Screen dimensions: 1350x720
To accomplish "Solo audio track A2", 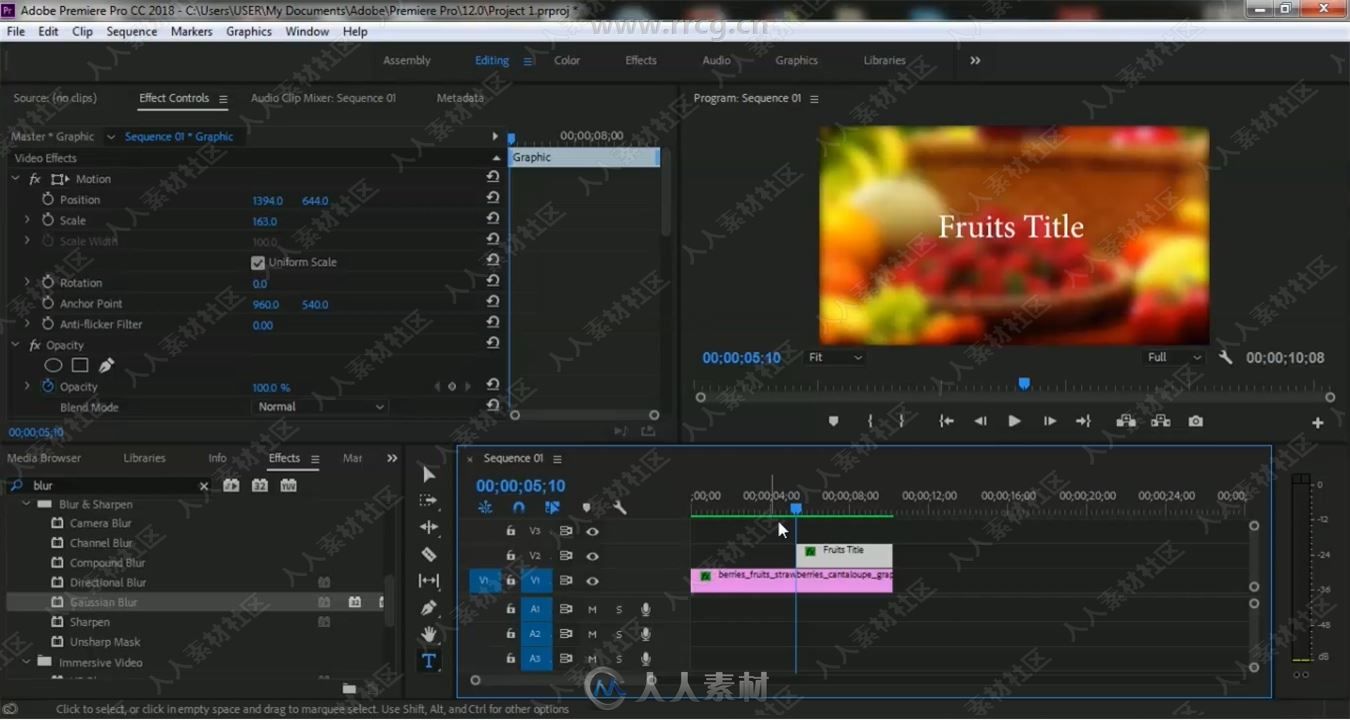I will pos(619,634).
